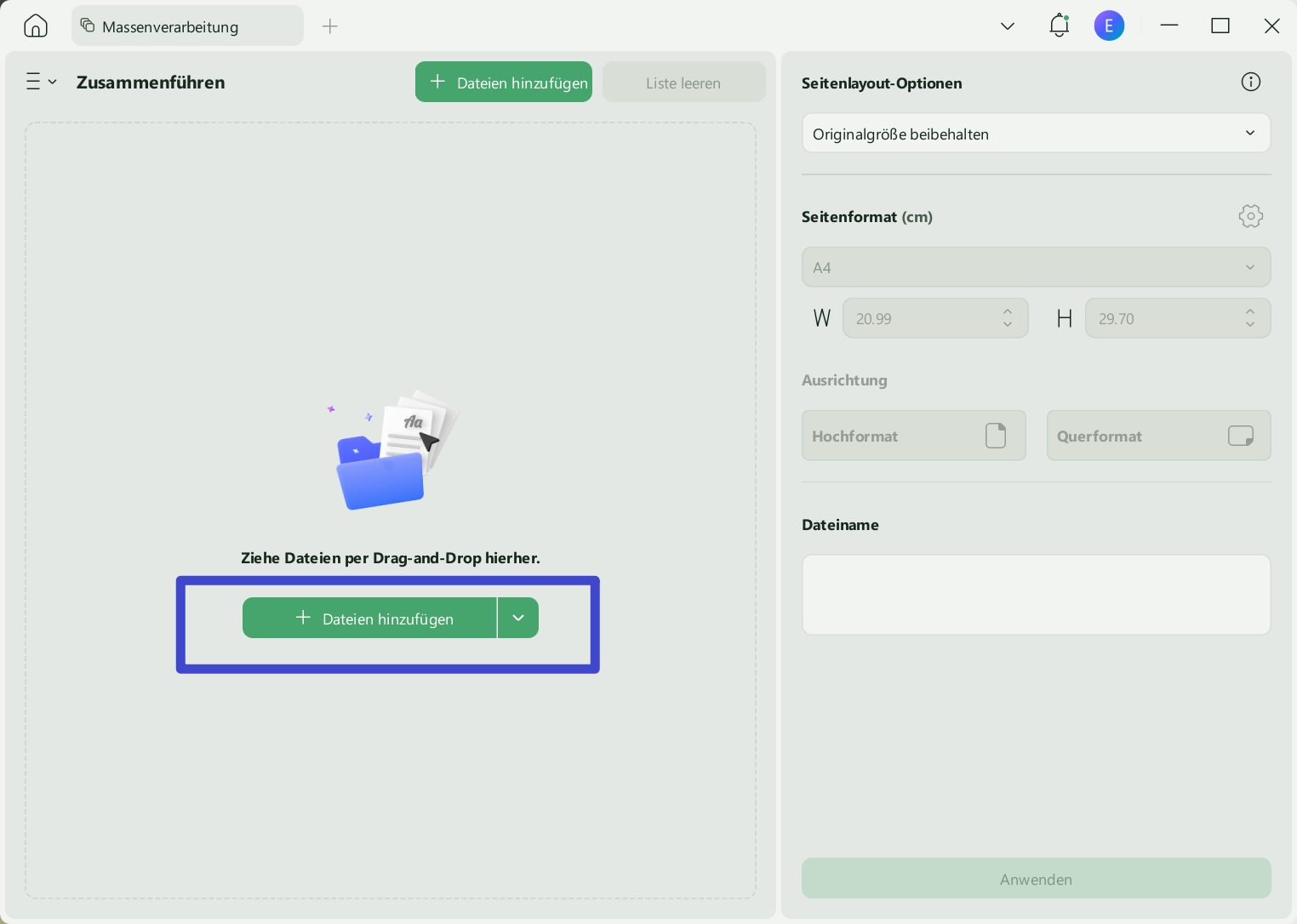Increase the width value with the stepper
This screenshot has width=1297, height=924.
point(1007,312)
